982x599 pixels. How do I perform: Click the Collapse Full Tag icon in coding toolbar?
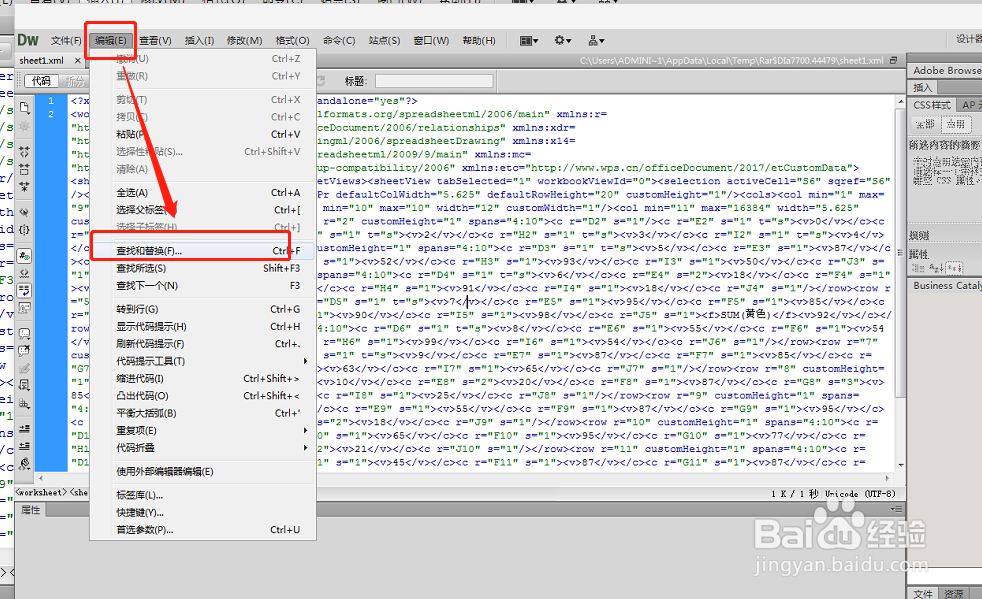click(x=24, y=152)
